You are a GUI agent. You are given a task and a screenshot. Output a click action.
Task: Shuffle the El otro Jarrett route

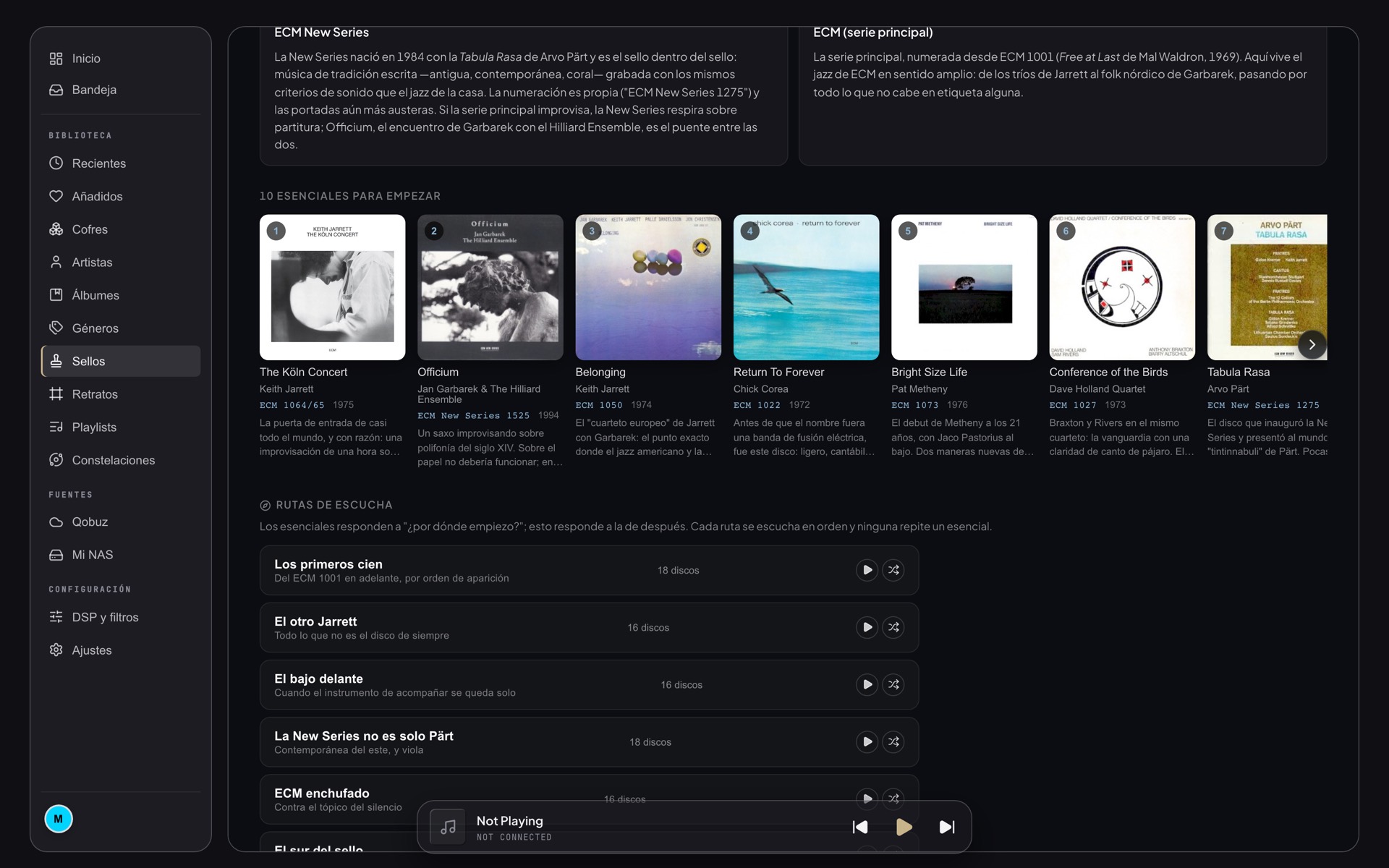coord(893,627)
